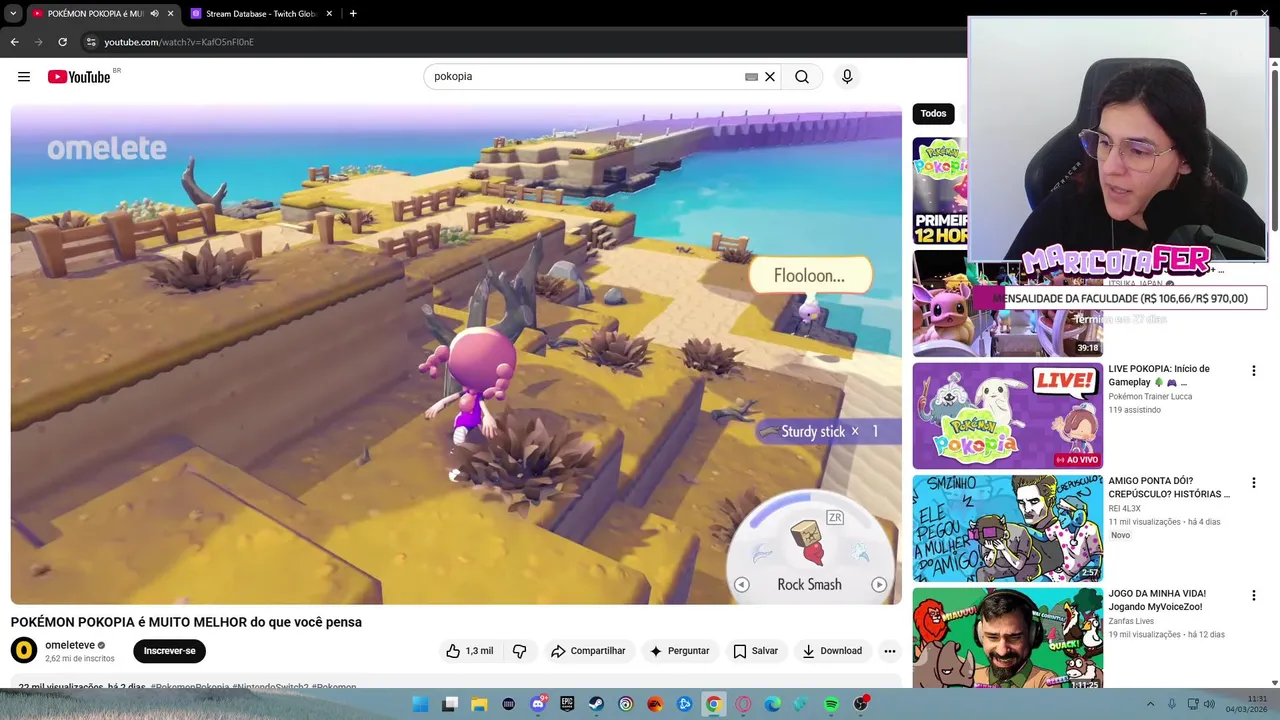Close the Stream Database tab
Image resolution: width=1280 pixels, height=720 pixels.
329,14
